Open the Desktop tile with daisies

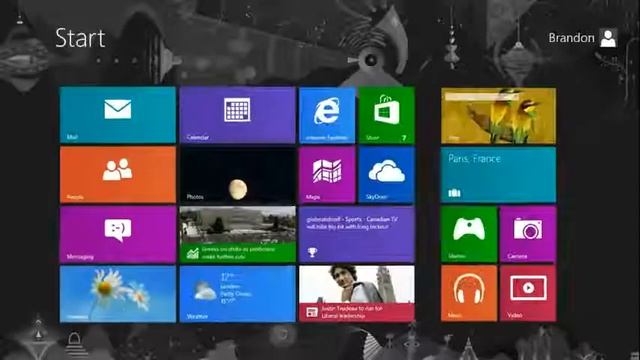118,294
